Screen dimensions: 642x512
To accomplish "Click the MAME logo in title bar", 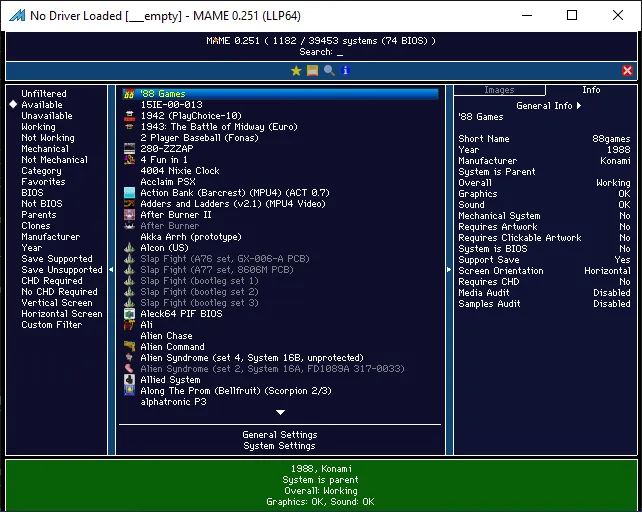I will pyautogui.click(x=17, y=16).
